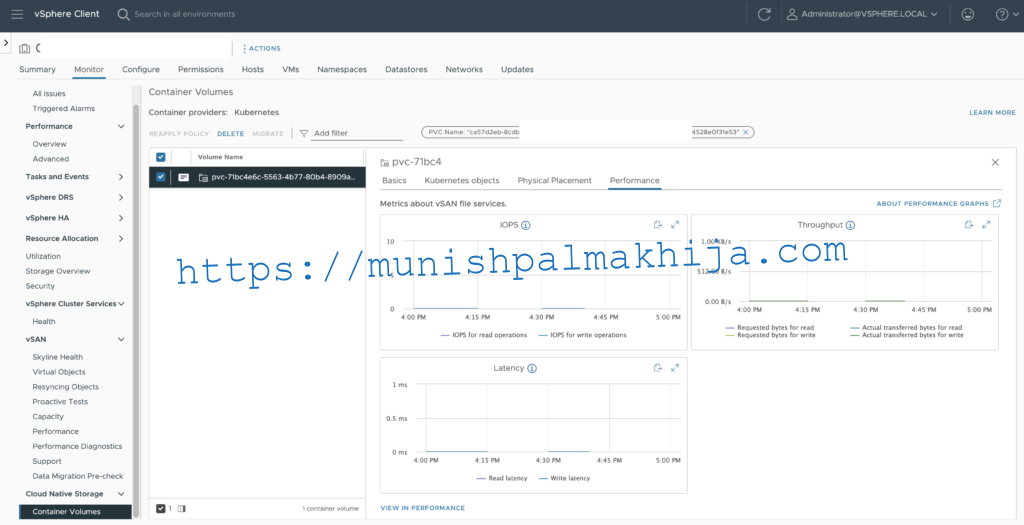The height and width of the screenshot is (525, 1024).
Task: Click the Volume Name column header
Action: [x=220, y=157]
